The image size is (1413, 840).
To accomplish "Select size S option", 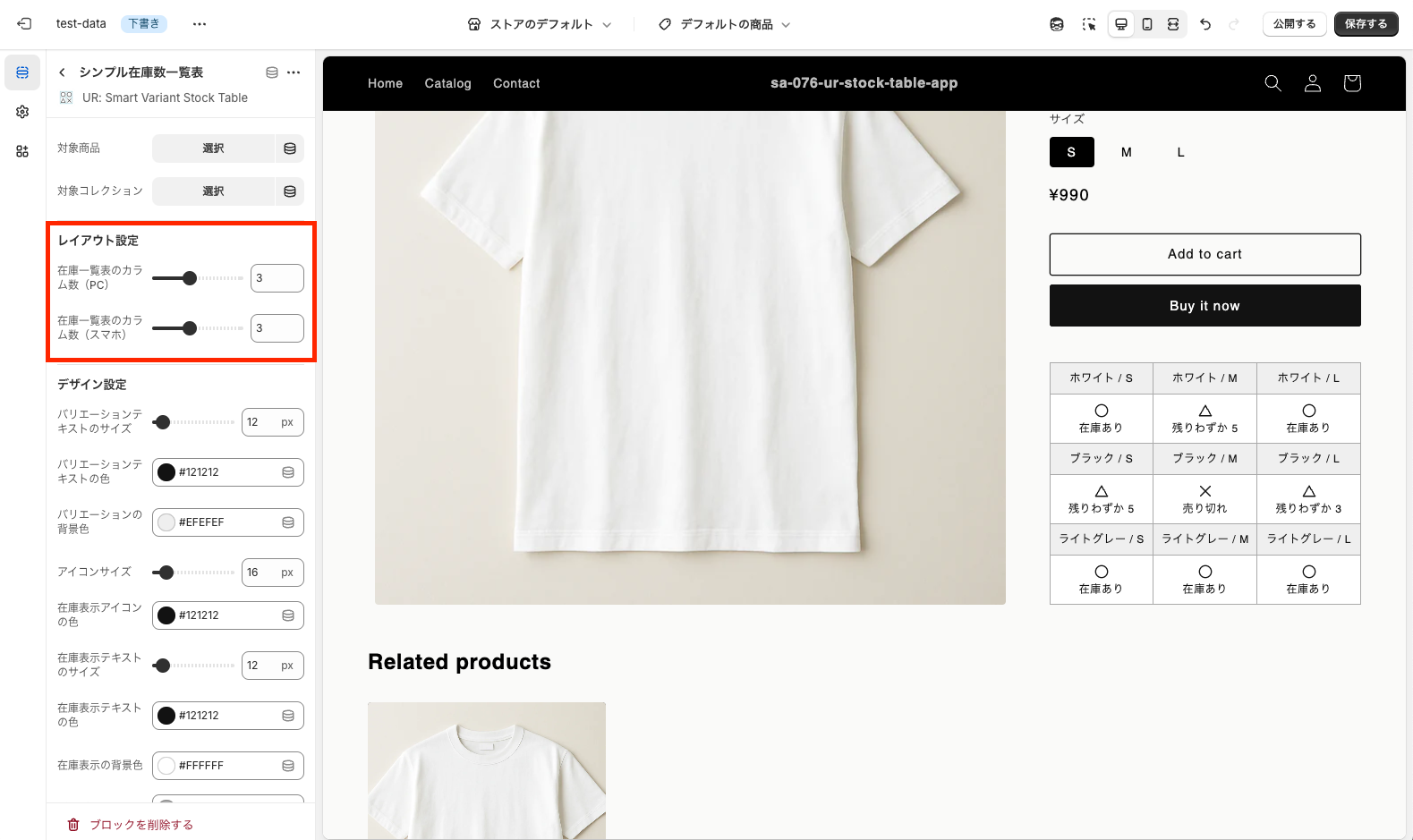I will (1071, 152).
